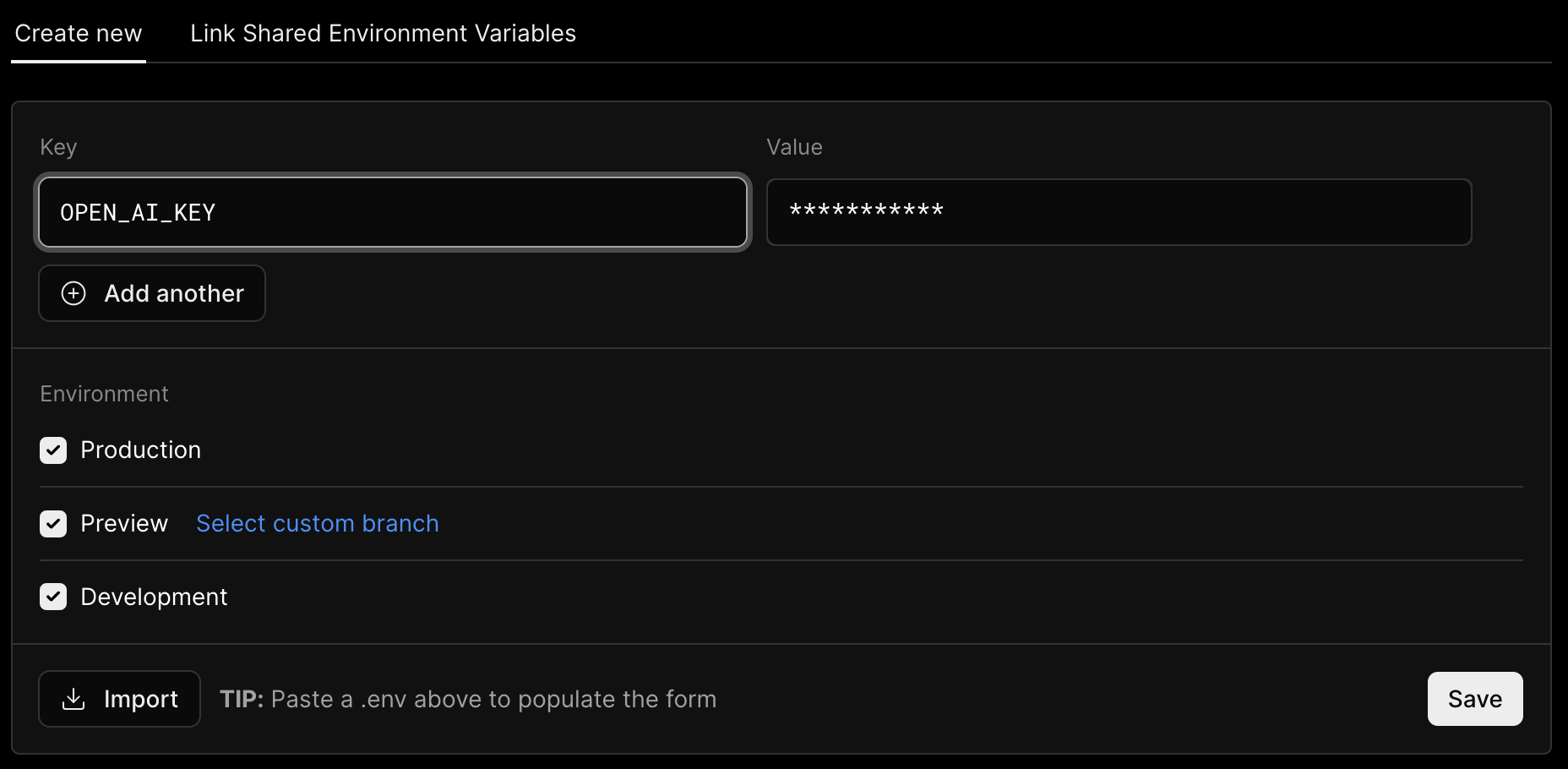Click the Key field label
This screenshot has width=1568, height=769.
[58, 147]
